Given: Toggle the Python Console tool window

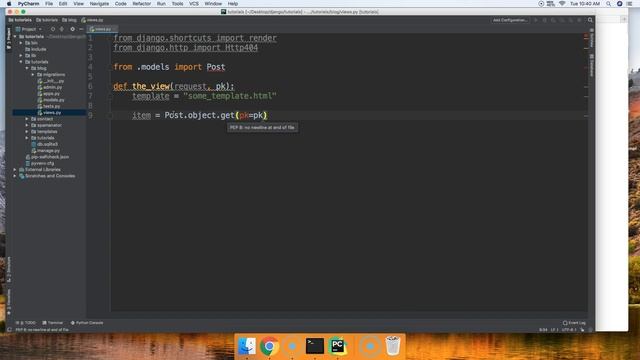Looking at the screenshot, I should click(x=87, y=323).
